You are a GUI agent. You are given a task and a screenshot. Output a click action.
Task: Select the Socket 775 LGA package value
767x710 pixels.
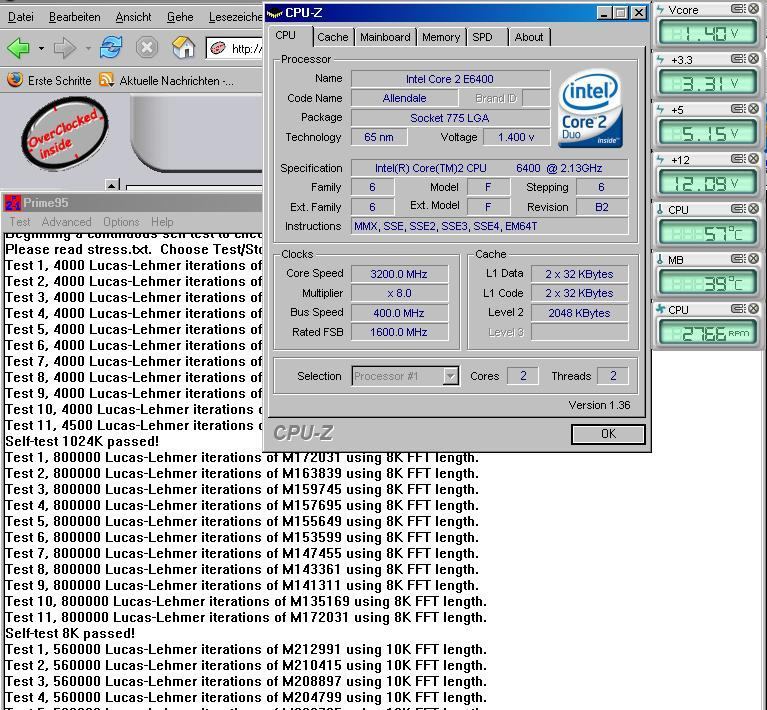click(x=450, y=118)
